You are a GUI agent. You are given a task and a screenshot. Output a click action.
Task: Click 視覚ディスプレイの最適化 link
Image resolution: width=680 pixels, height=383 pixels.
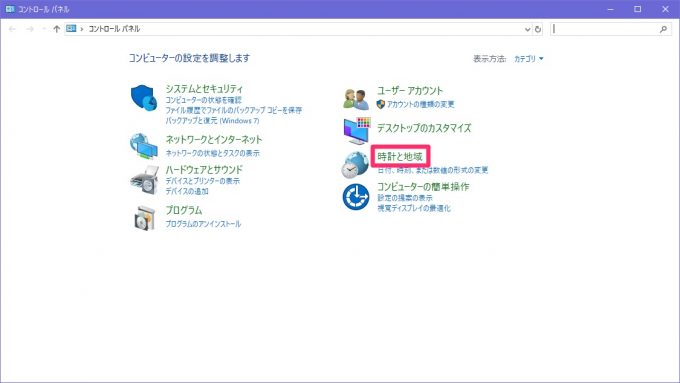414,208
